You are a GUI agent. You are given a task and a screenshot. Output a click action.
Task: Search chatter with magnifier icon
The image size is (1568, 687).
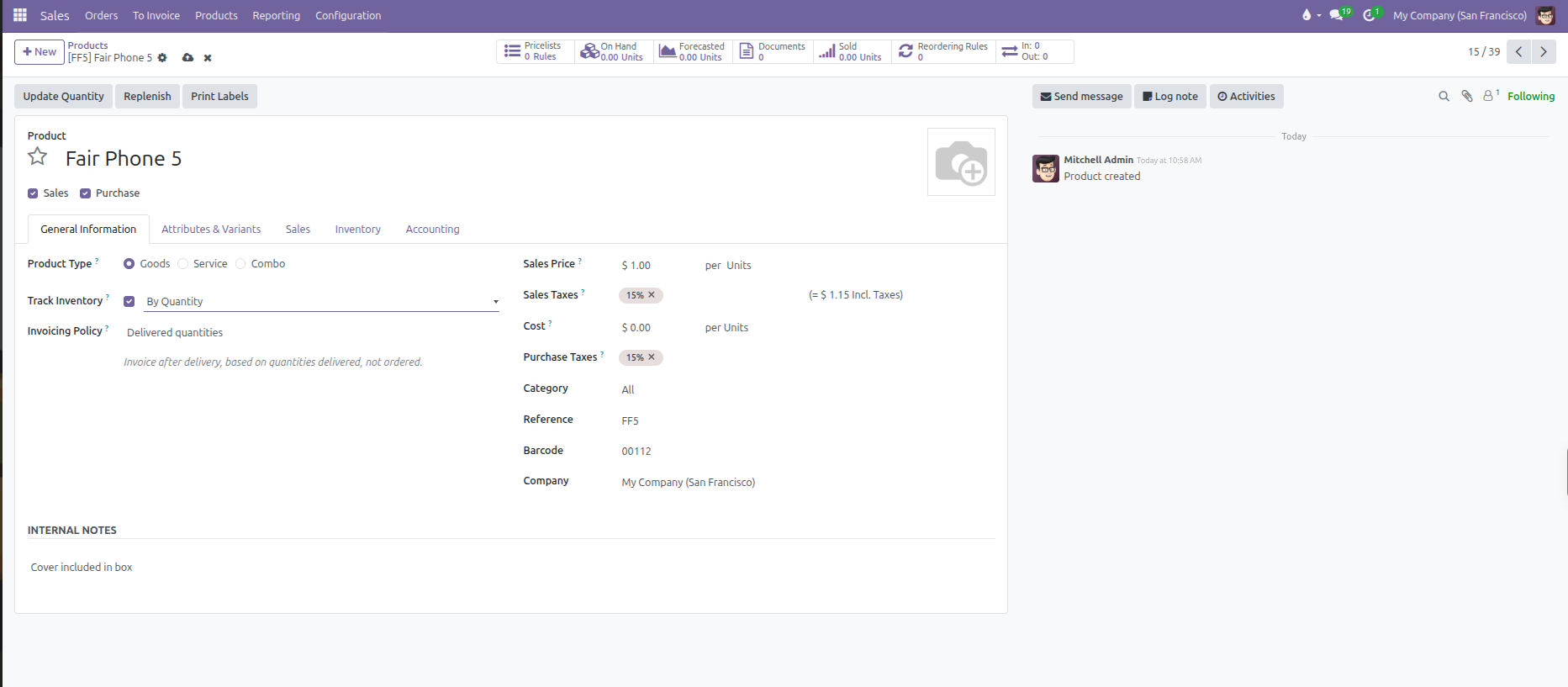click(1444, 97)
